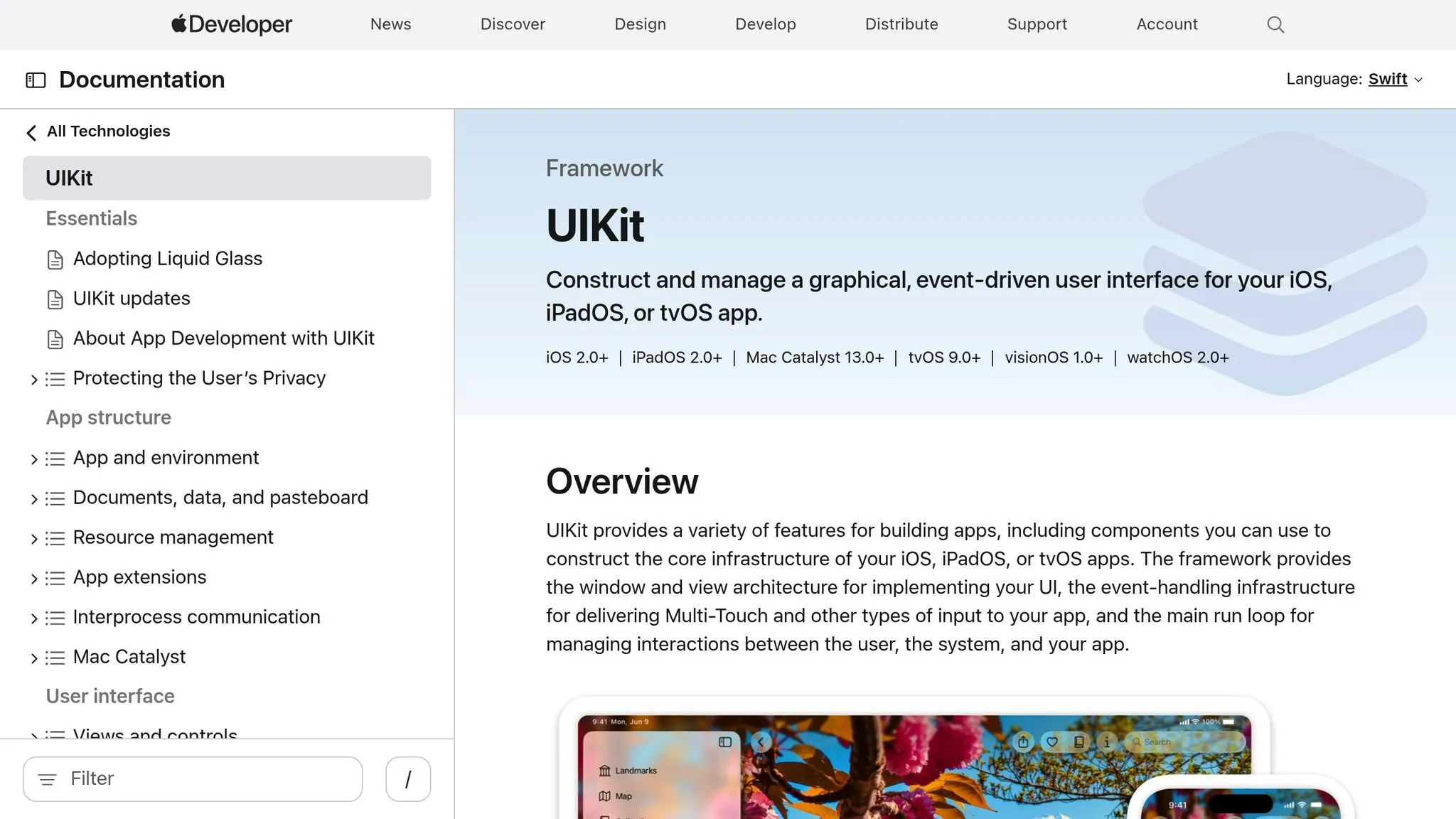Viewport: 1456px width, 819px height.
Task: Expand the App and environment entry
Action: tap(33, 459)
